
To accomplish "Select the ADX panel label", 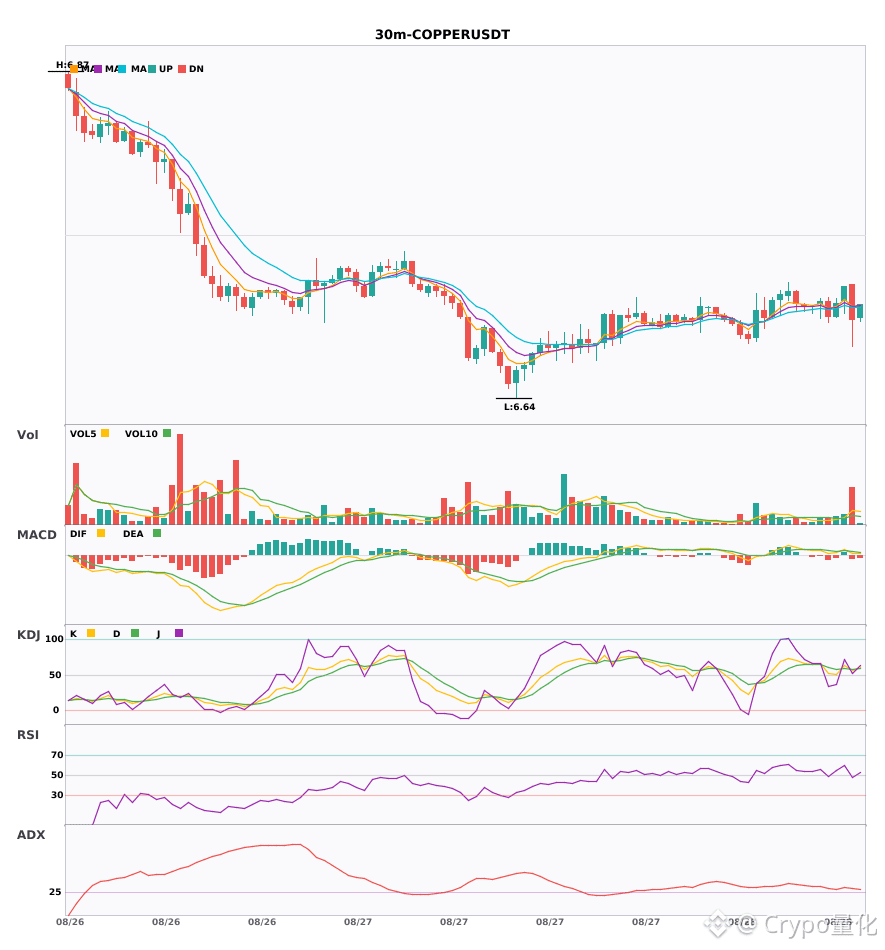I will coord(31,835).
